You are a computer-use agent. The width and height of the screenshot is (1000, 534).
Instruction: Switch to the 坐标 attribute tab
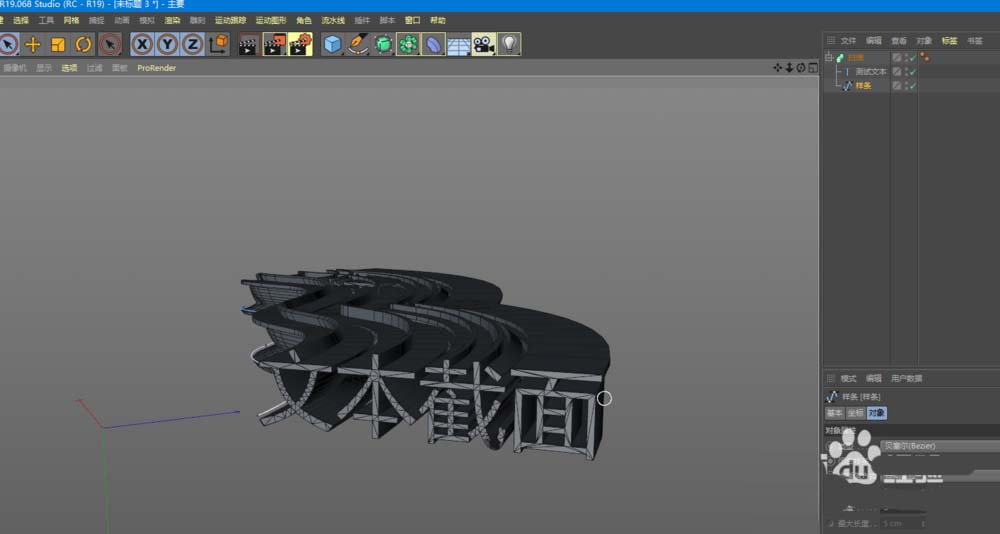(x=855, y=413)
